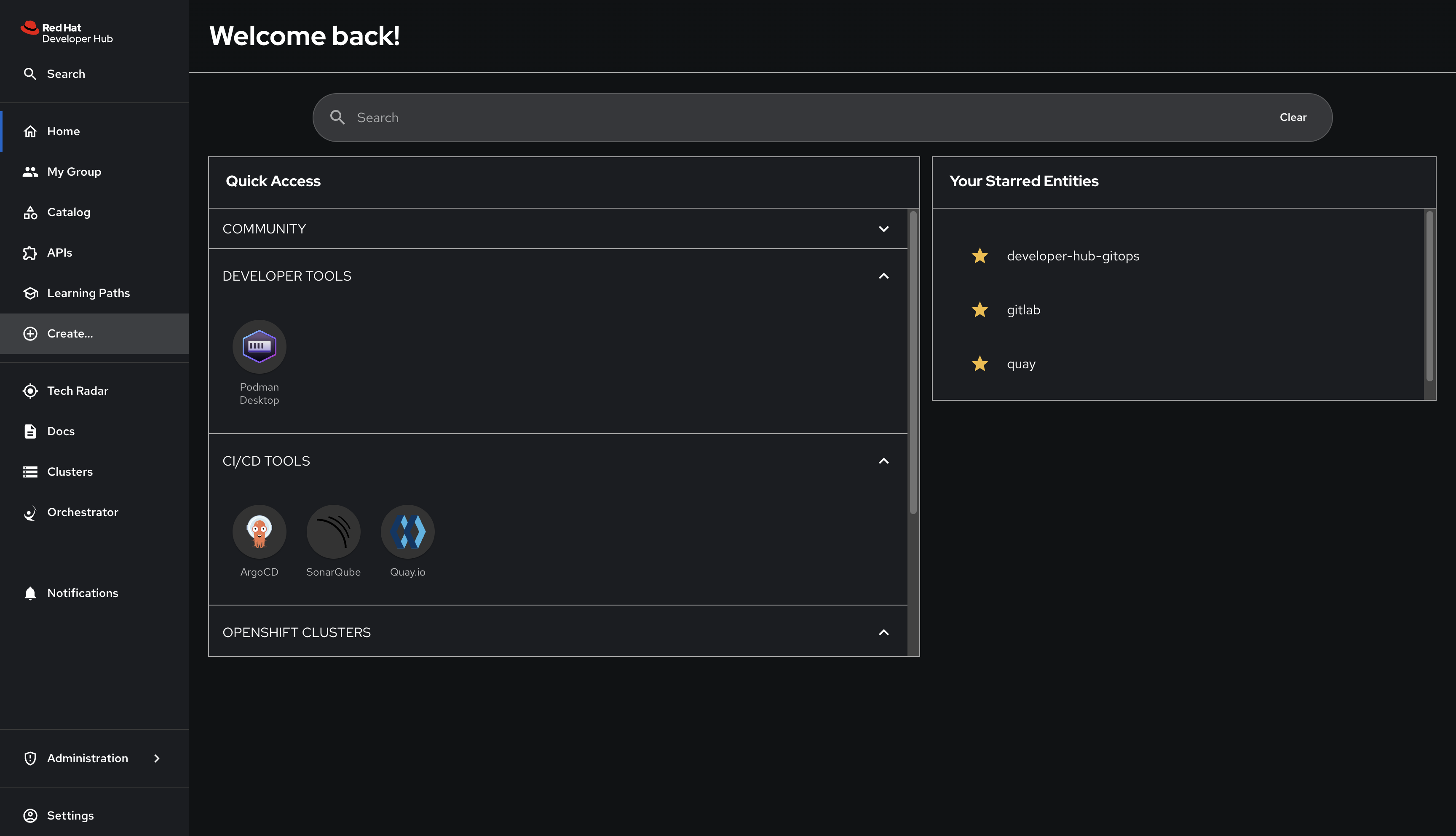Open the Podman Desktop quick access icon
Screen dimensions: 1456x836
coord(259,346)
